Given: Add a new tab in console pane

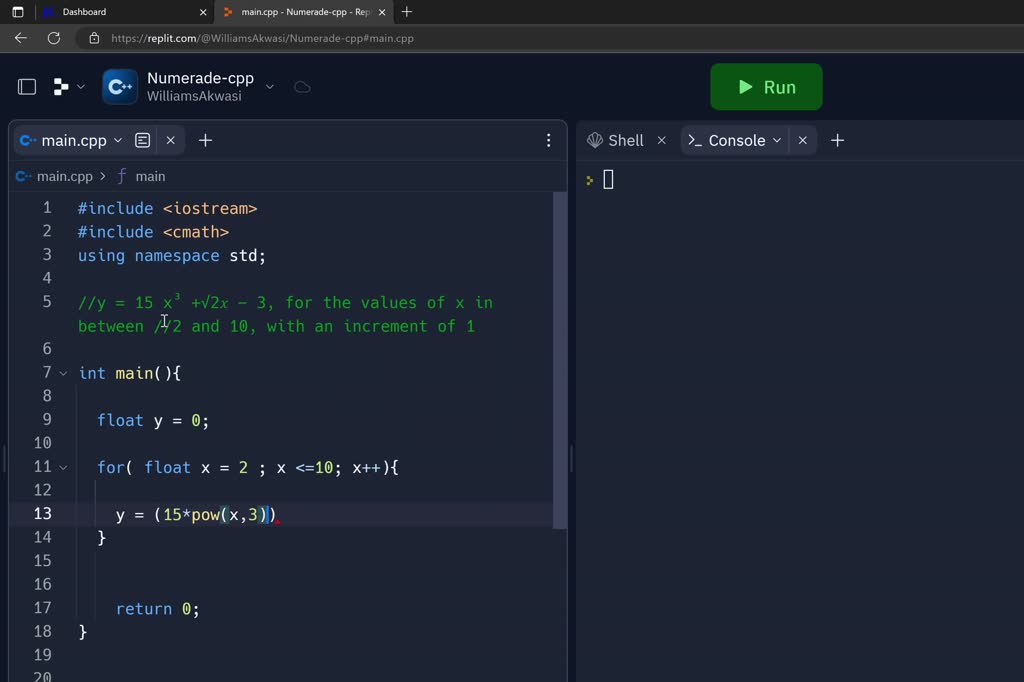Looking at the screenshot, I should pyautogui.click(x=837, y=141).
